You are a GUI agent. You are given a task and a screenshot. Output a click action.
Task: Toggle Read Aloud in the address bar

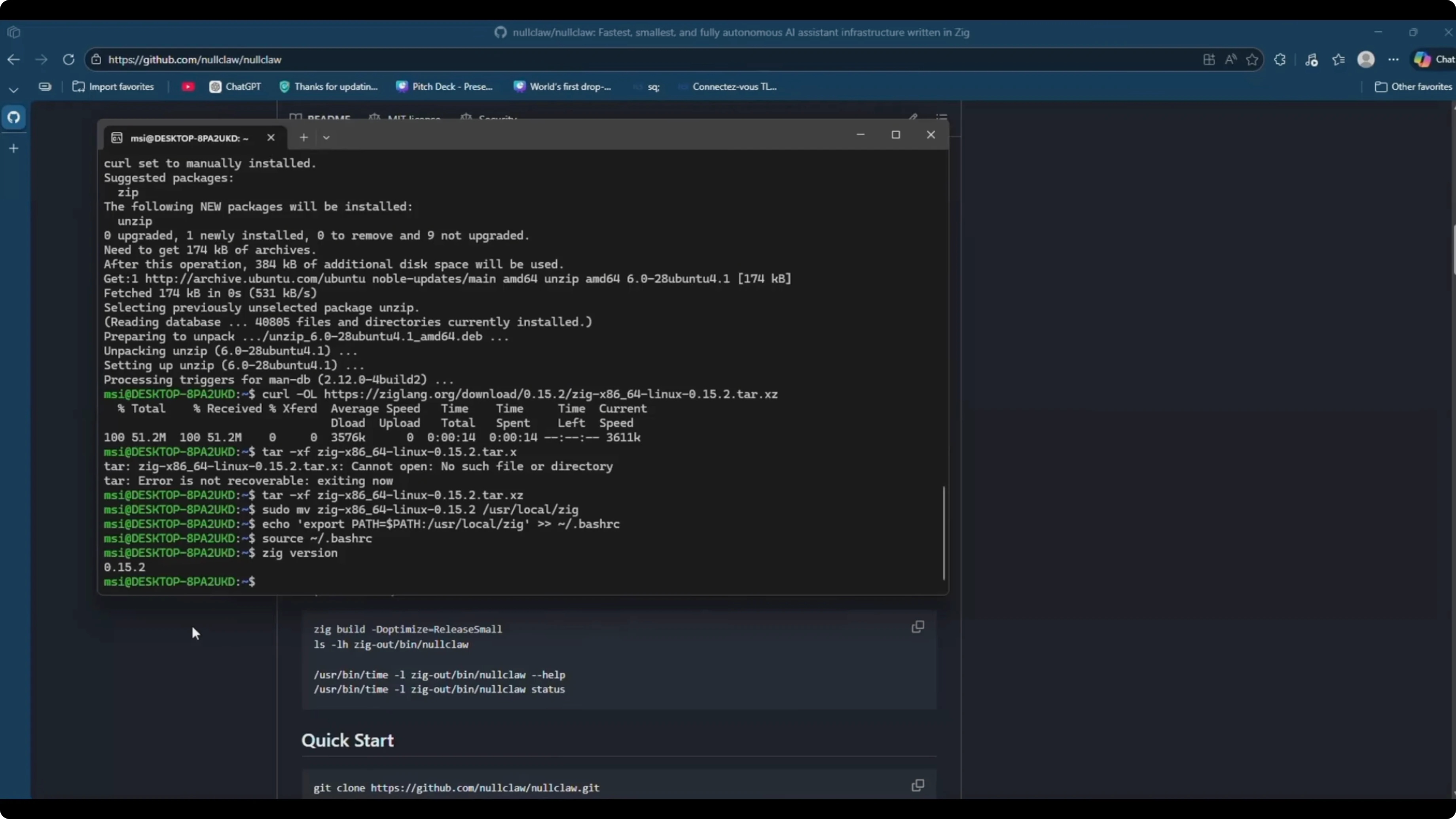point(1230,59)
